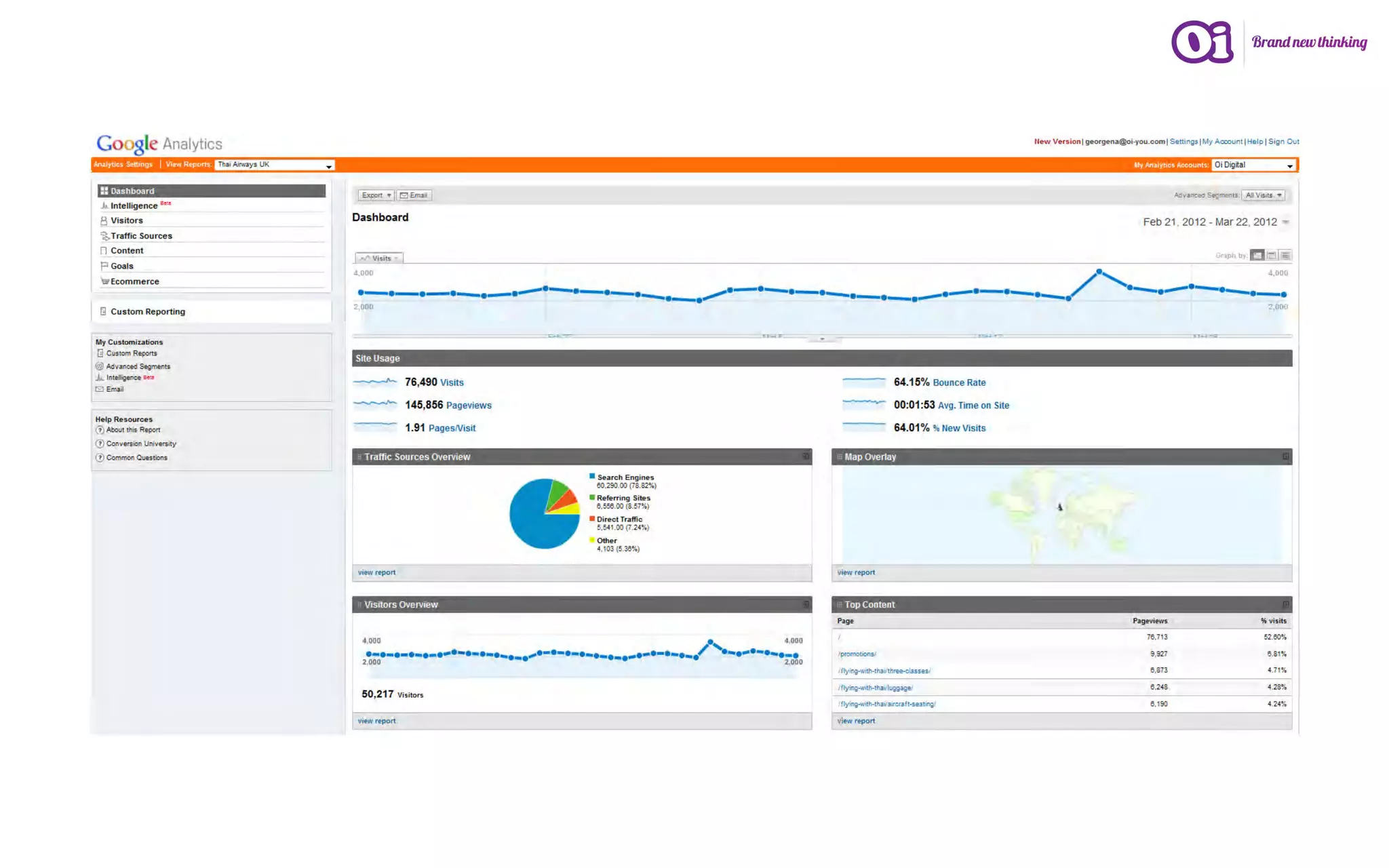This screenshot has width=1389, height=868.
Task: Click the peak data point on Visits graph
Action: coord(1099,272)
